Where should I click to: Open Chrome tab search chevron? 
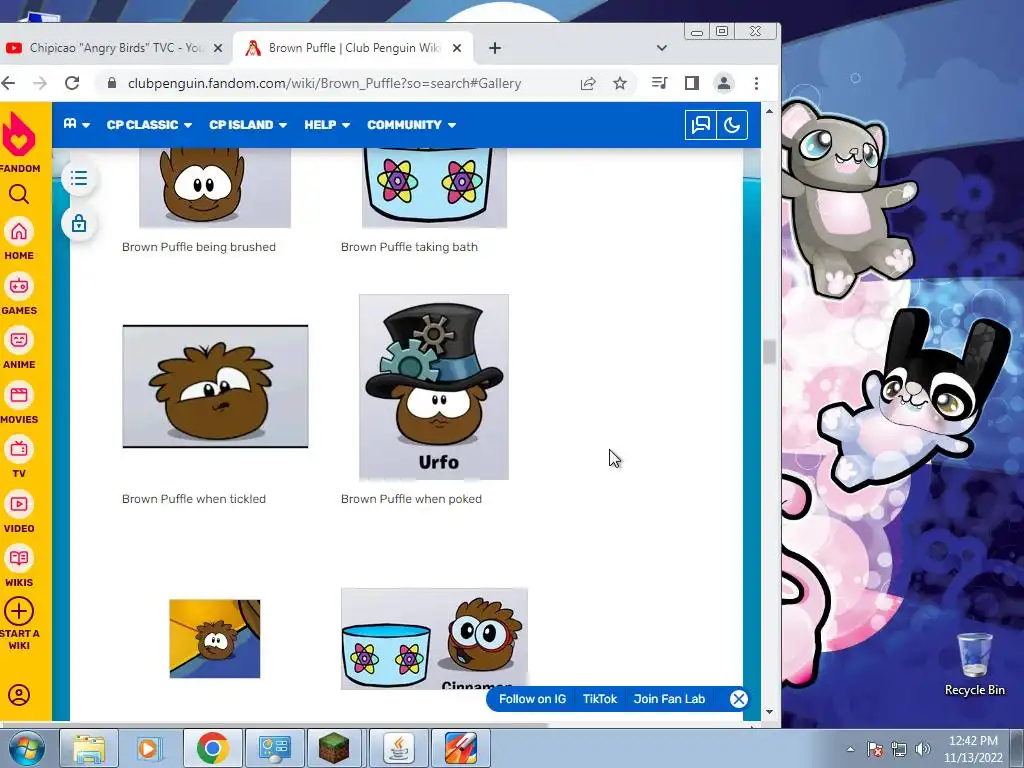coord(662,48)
